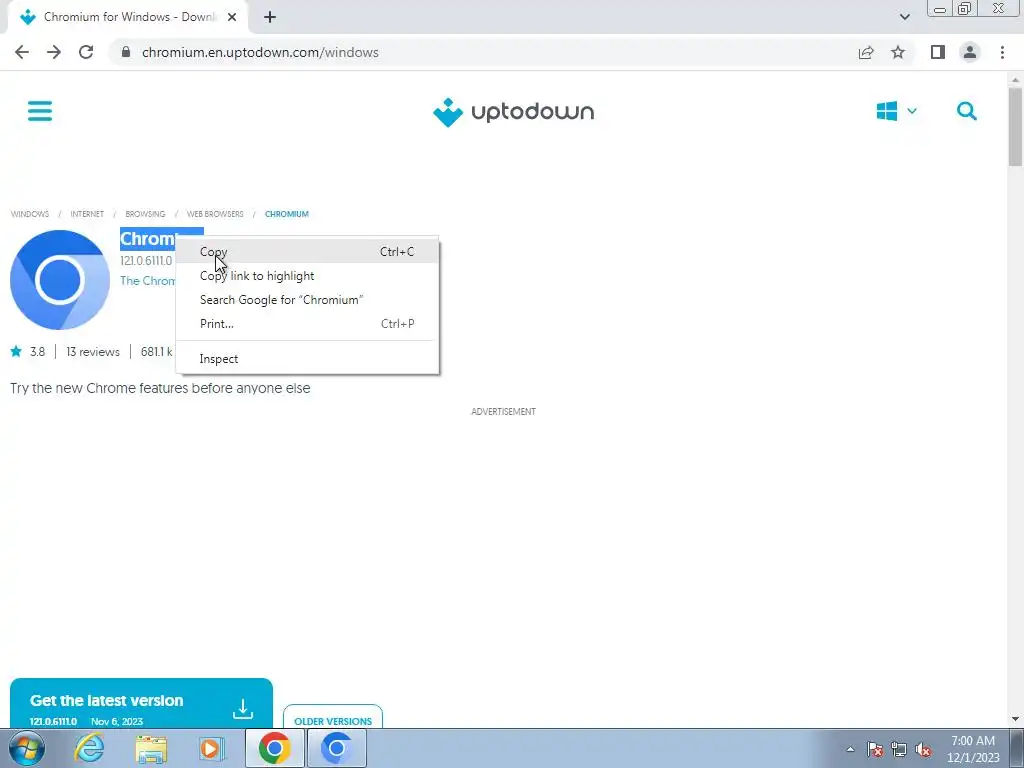1024x768 pixels.
Task: Click the version number 121.0.6111.0 under the title
Action: tap(146, 261)
